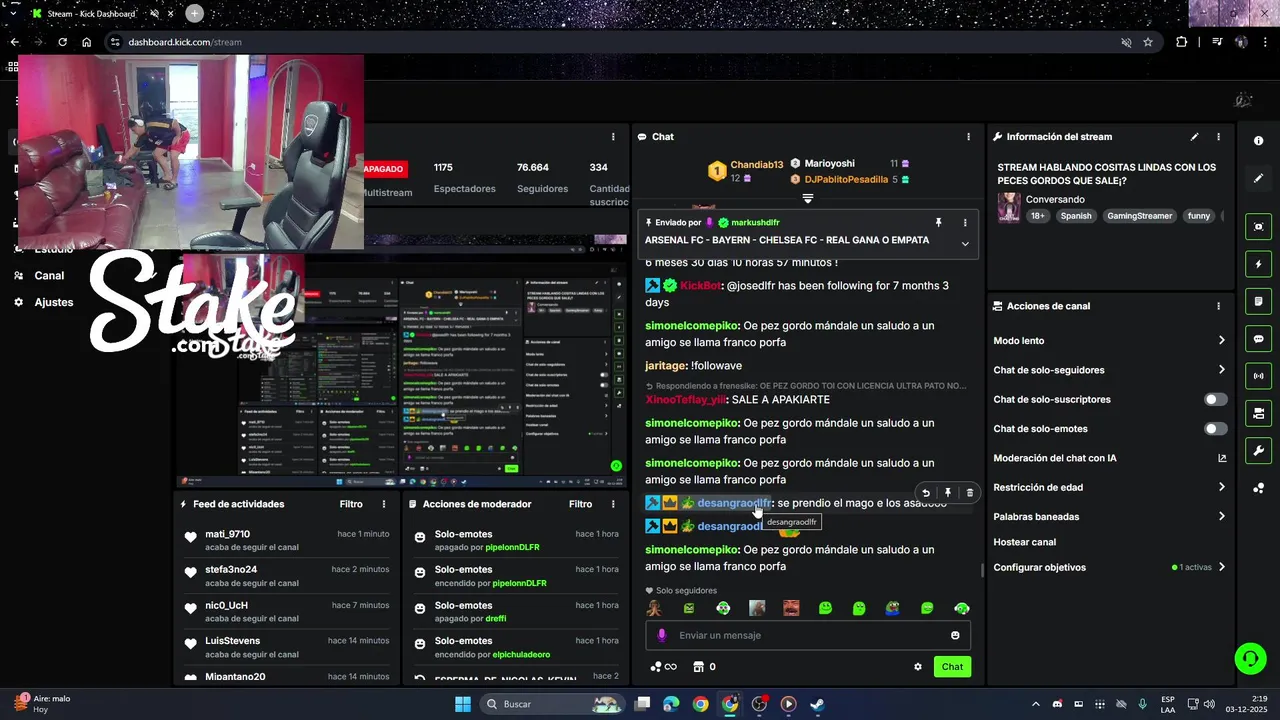Click the pencil icon in Información del stream
The image size is (1280, 720).
click(x=1194, y=137)
